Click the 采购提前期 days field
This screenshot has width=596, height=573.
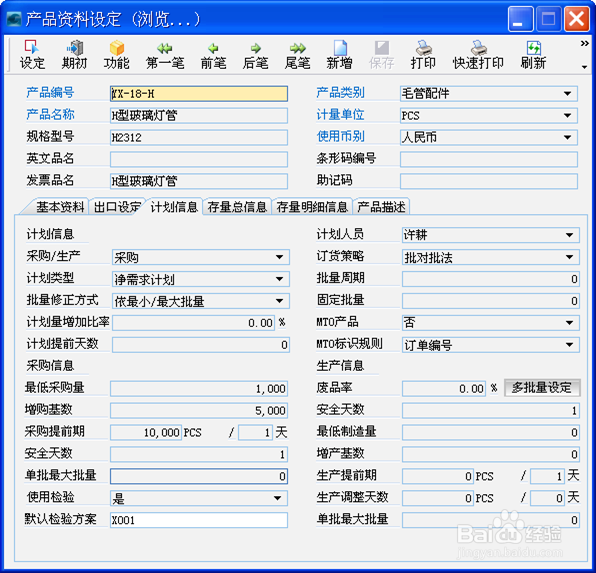click(255, 432)
